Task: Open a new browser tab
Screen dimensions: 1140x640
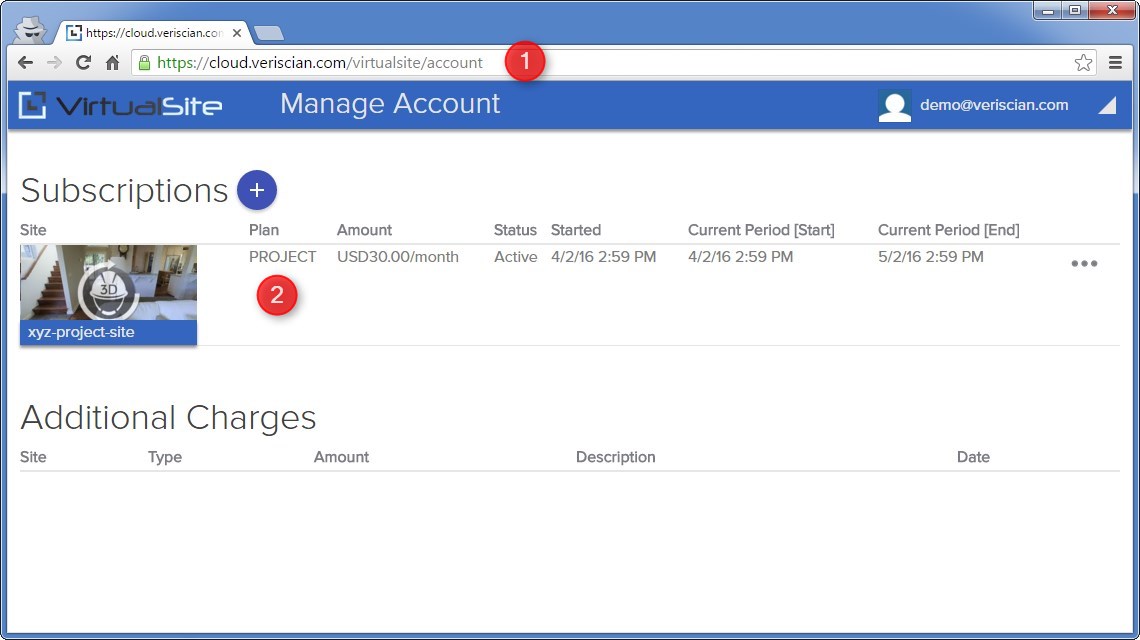Action: pyautogui.click(x=269, y=33)
